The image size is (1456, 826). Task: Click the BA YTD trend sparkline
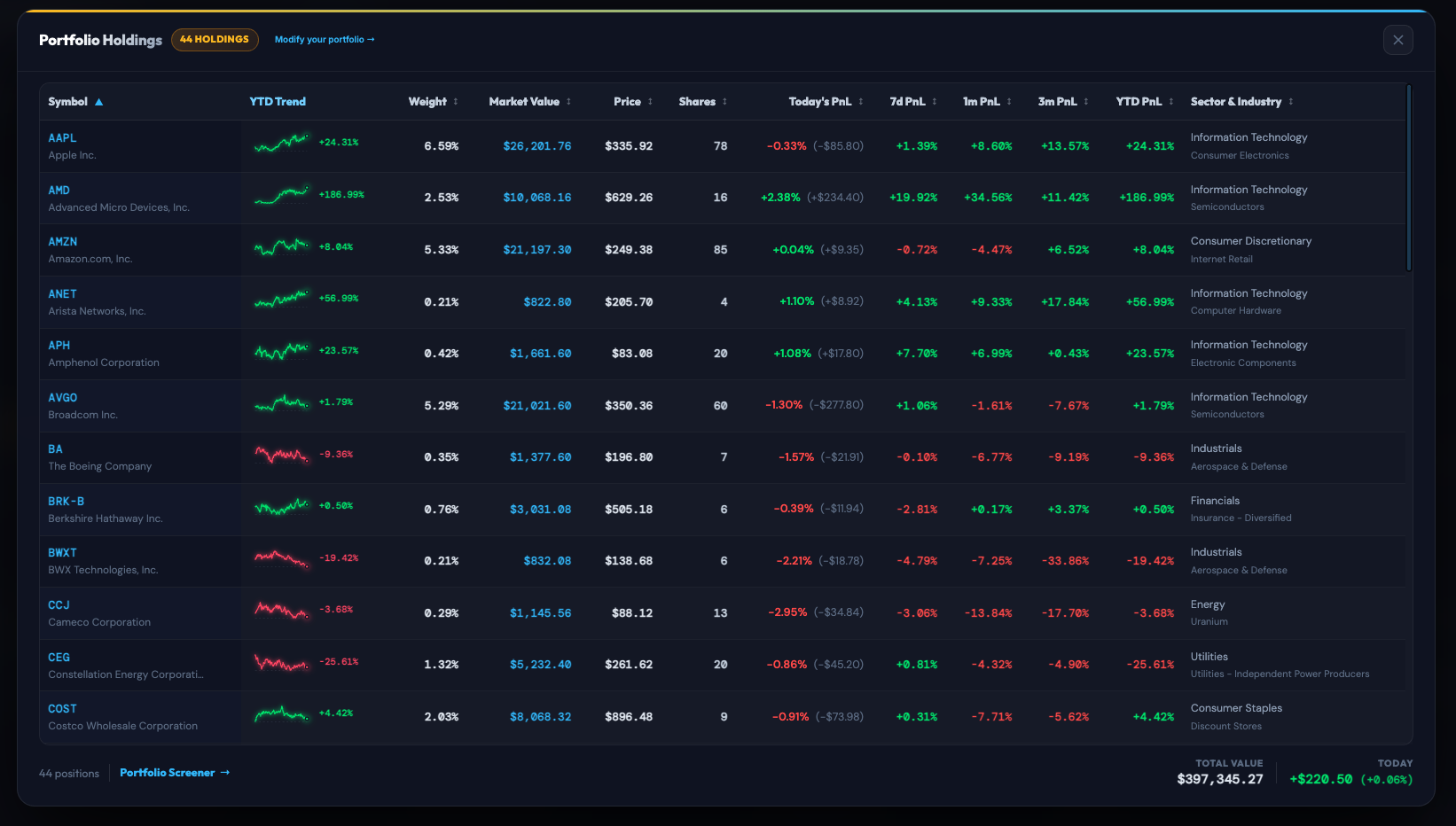pyautogui.click(x=282, y=455)
